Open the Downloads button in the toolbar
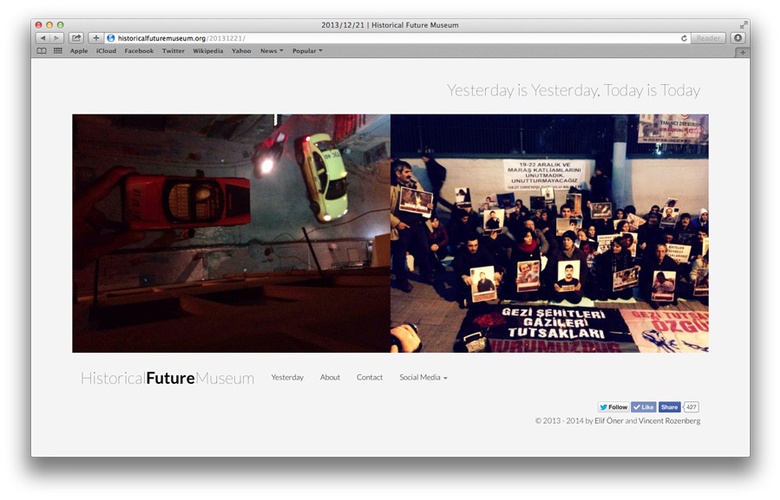The image size is (780, 500). (738, 38)
